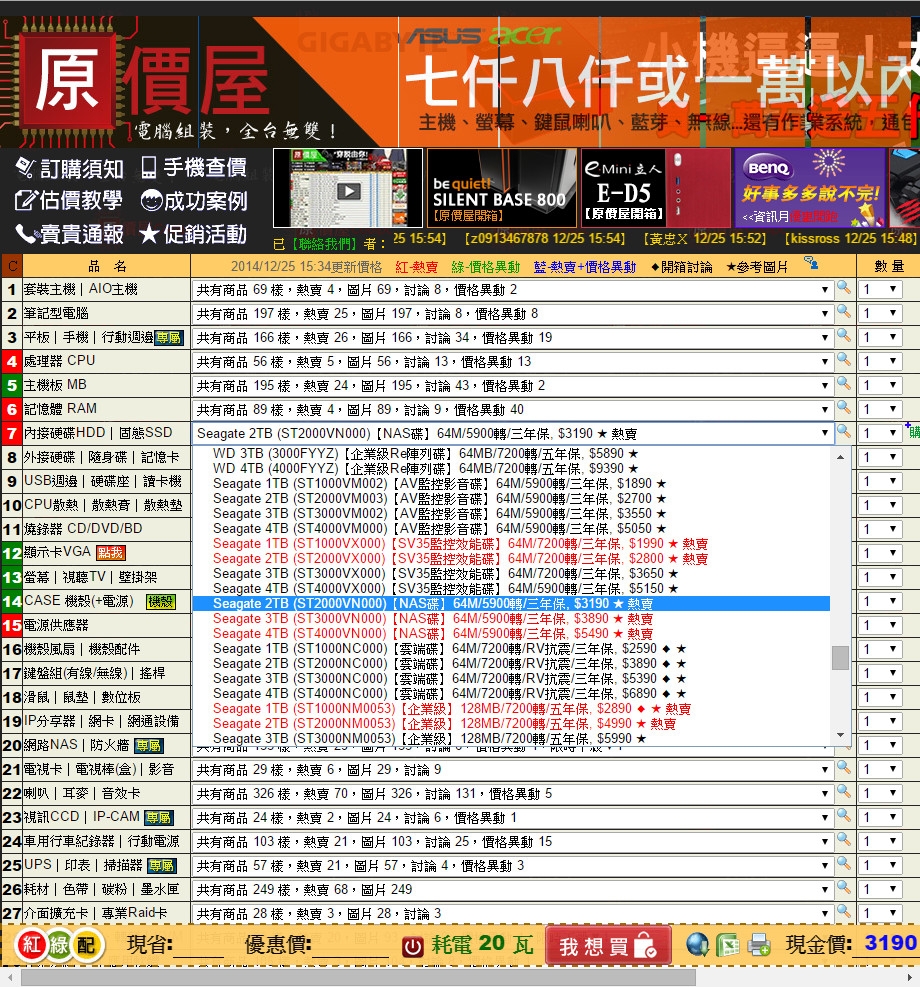Click the globe web icon in bottom bar

pyautogui.click(x=697, y=945)
